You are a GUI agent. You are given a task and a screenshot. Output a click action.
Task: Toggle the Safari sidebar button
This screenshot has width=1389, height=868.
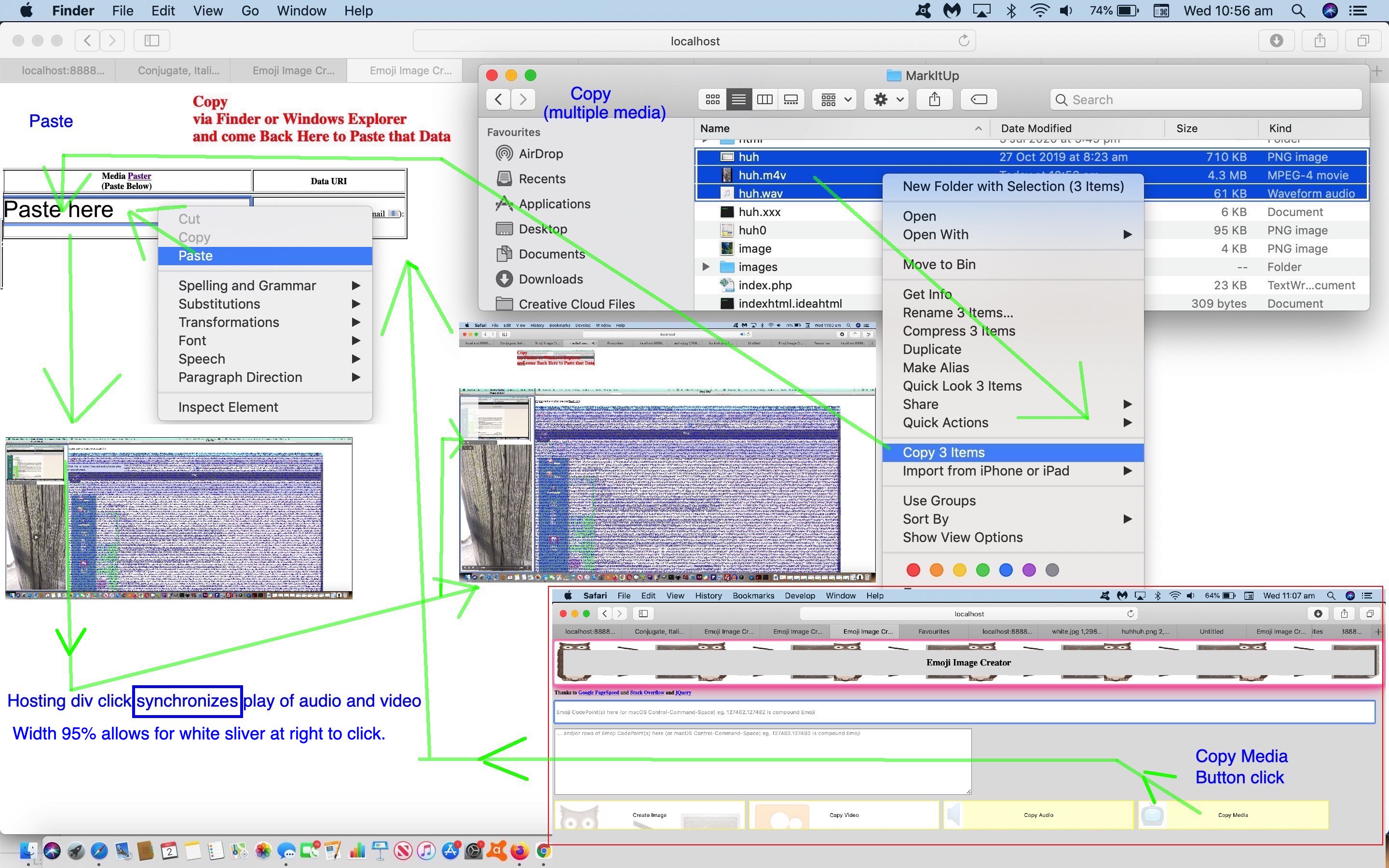pos(151,41)
